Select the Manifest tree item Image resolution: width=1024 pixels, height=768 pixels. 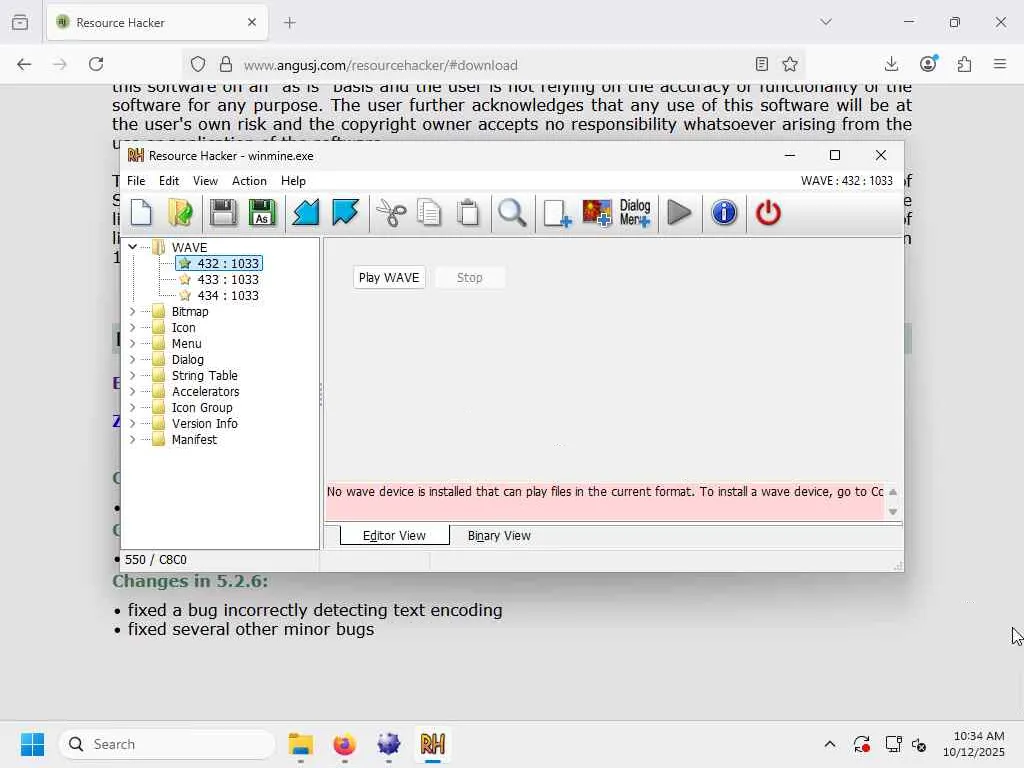coord(194,440)
